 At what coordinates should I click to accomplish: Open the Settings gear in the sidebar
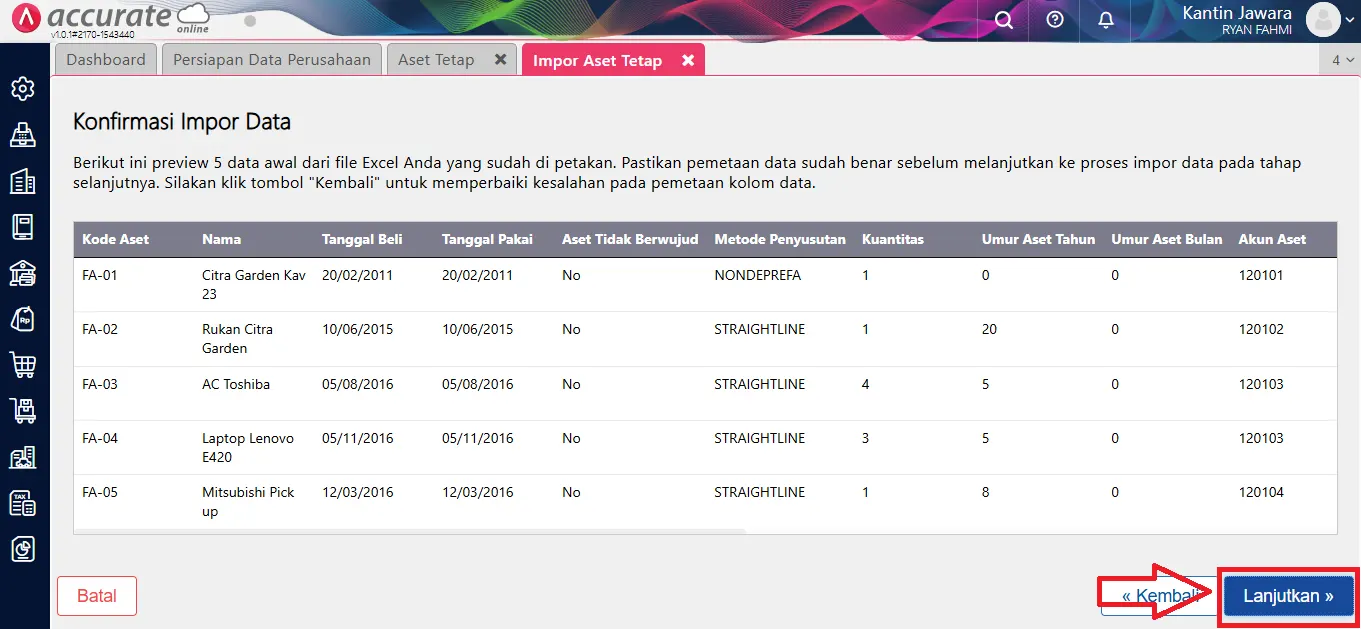[x=24, y=88]
